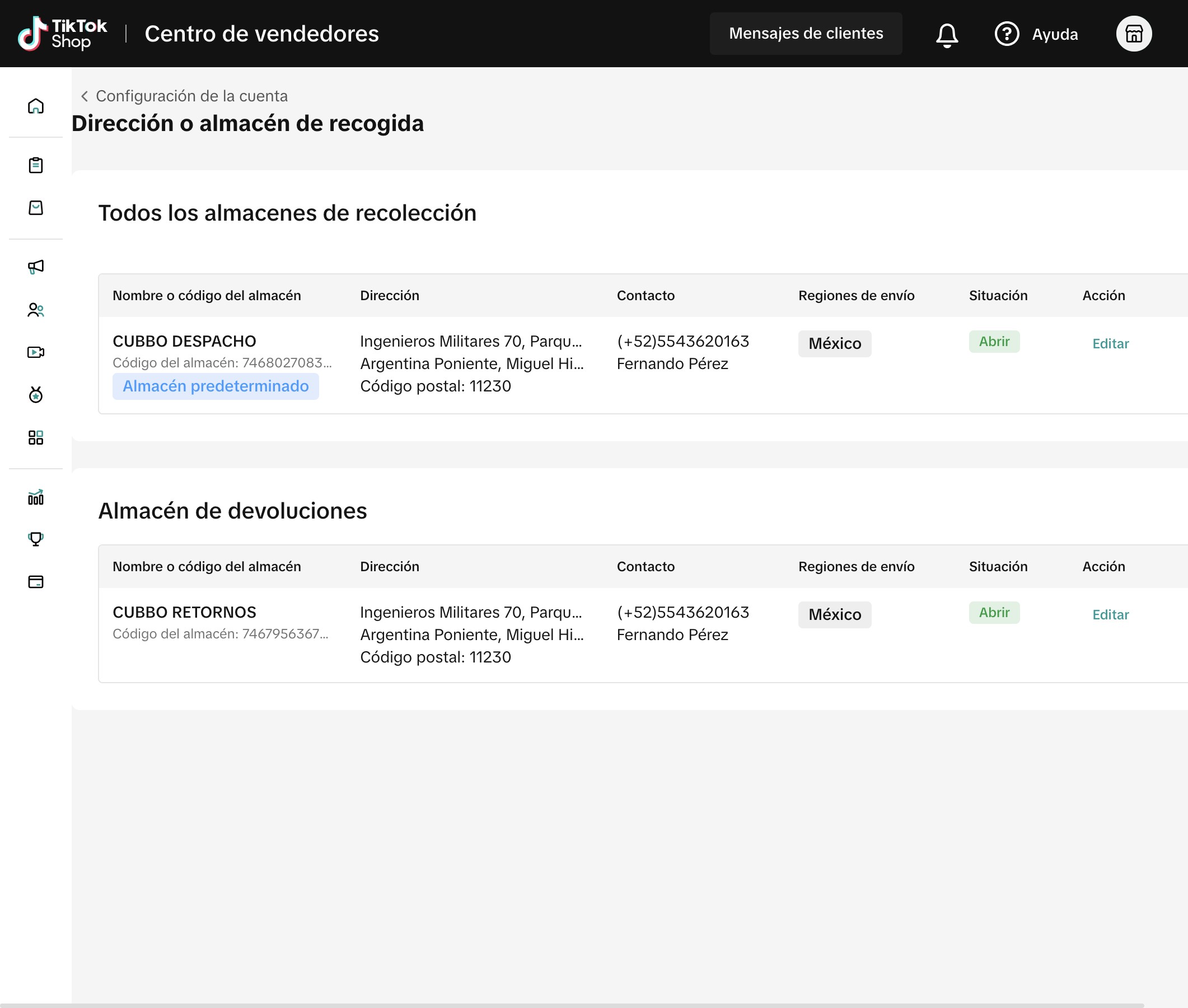The image size is (1188, 1008).
Task: Open the Orders clipboard icon
Action: pyautogui.click(x=35, y=165)
